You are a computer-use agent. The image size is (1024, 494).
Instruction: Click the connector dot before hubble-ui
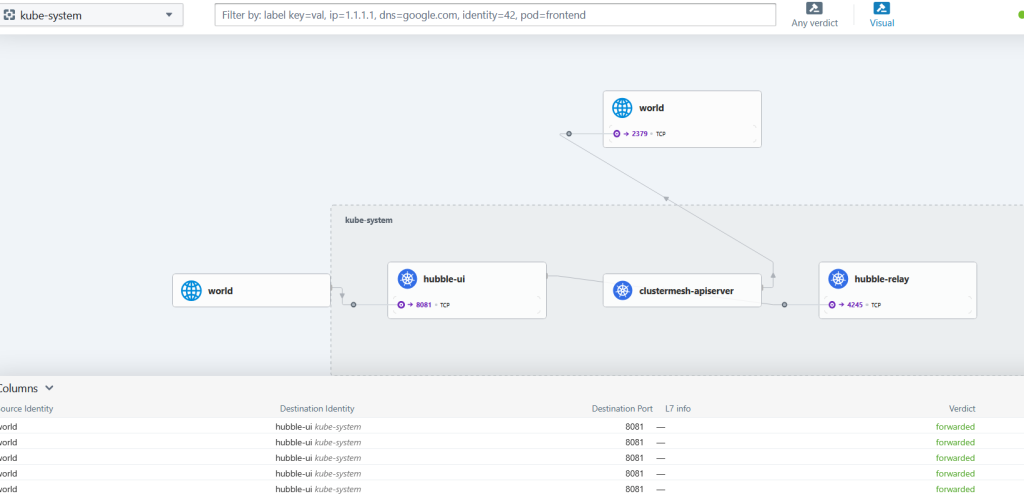(353, 305)
